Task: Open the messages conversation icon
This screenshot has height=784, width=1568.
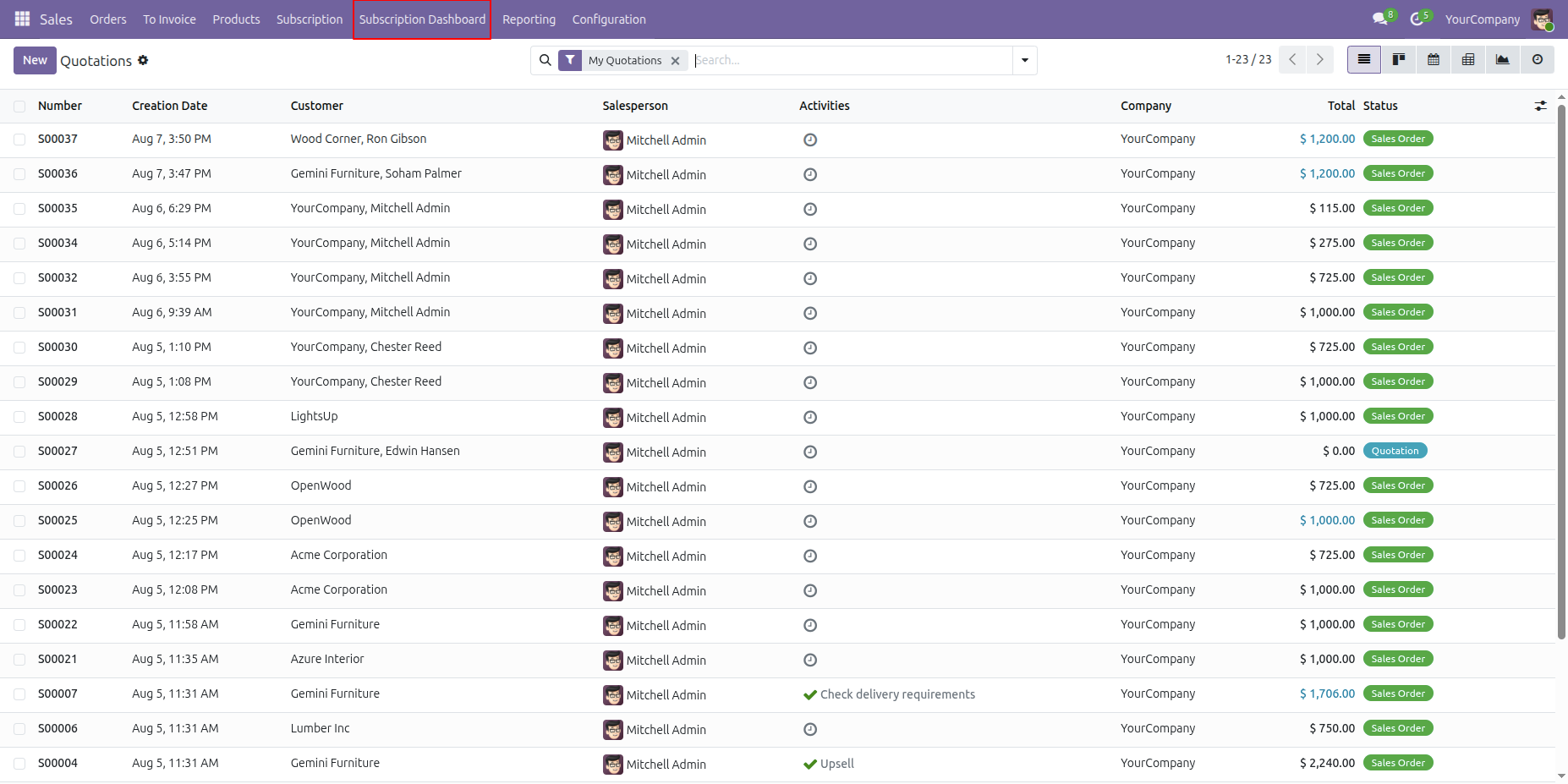Action: [1380, 19]
